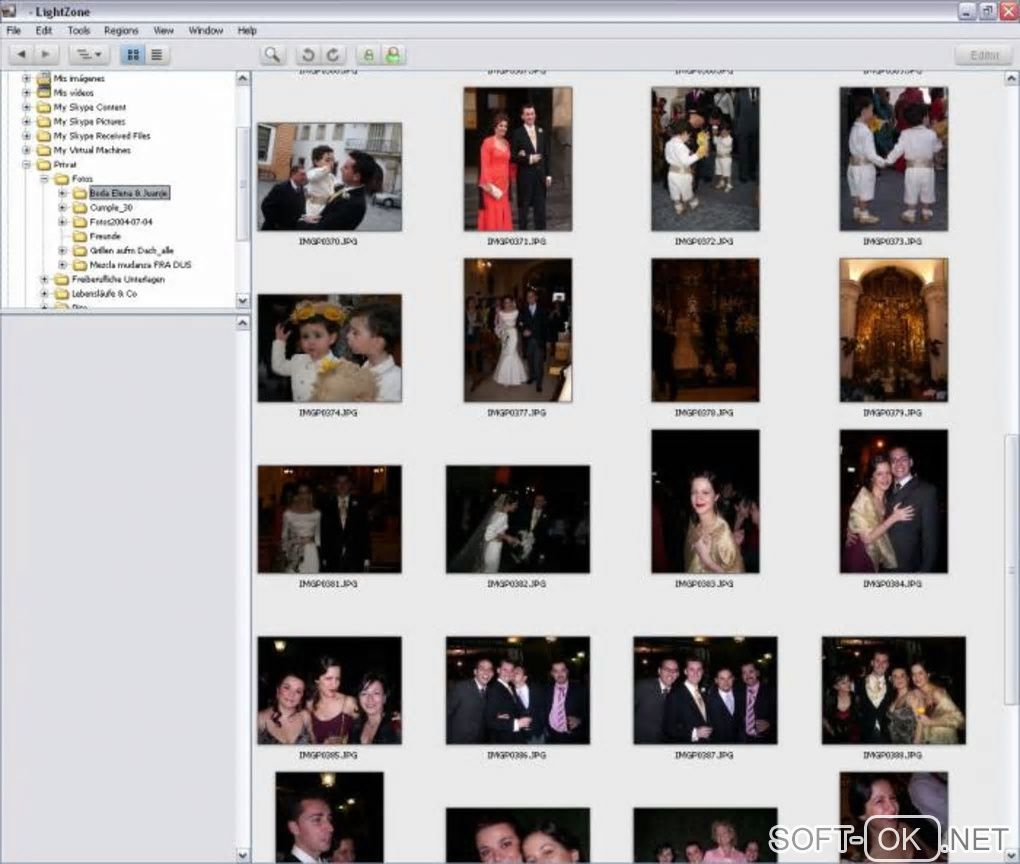This screenshot has width=1020, height=864.
Task: Click the magnifier search icon
Action: tap(272, 55)
